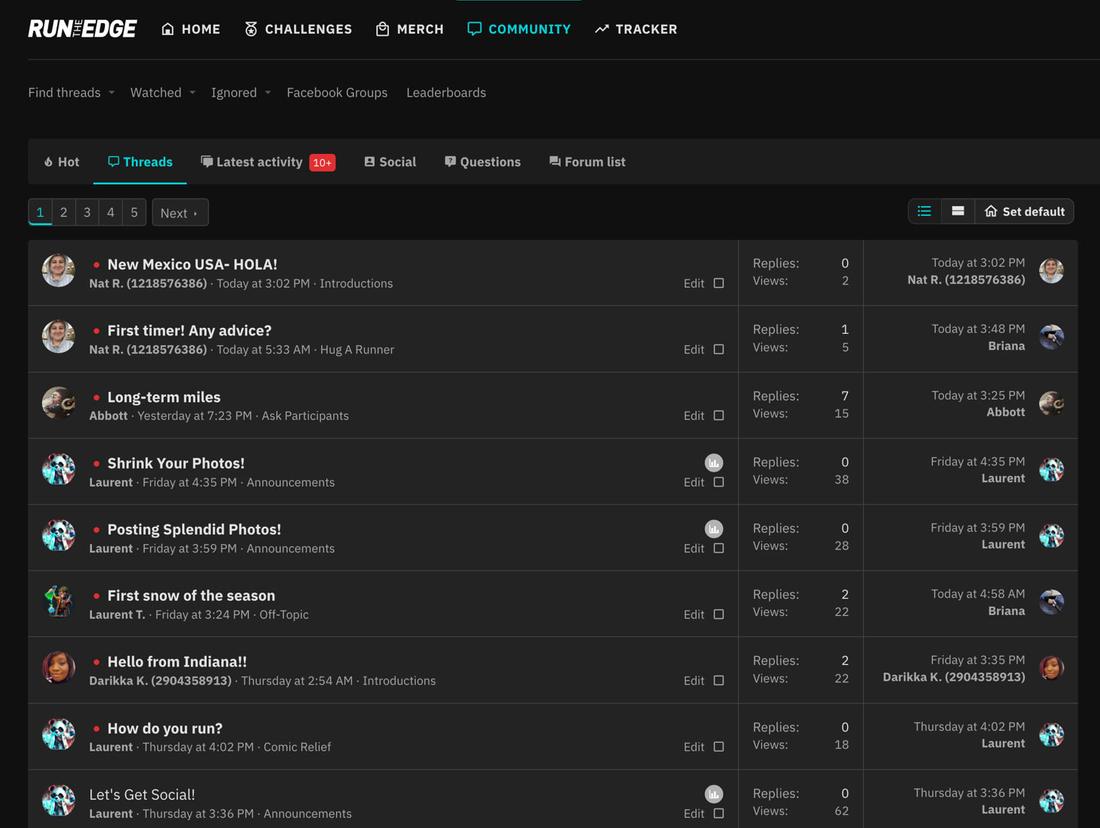Expand the Find threads dropdown
Image resolution: width=1100 pixels, height=828 pixels.
click(x=71, y=92)
